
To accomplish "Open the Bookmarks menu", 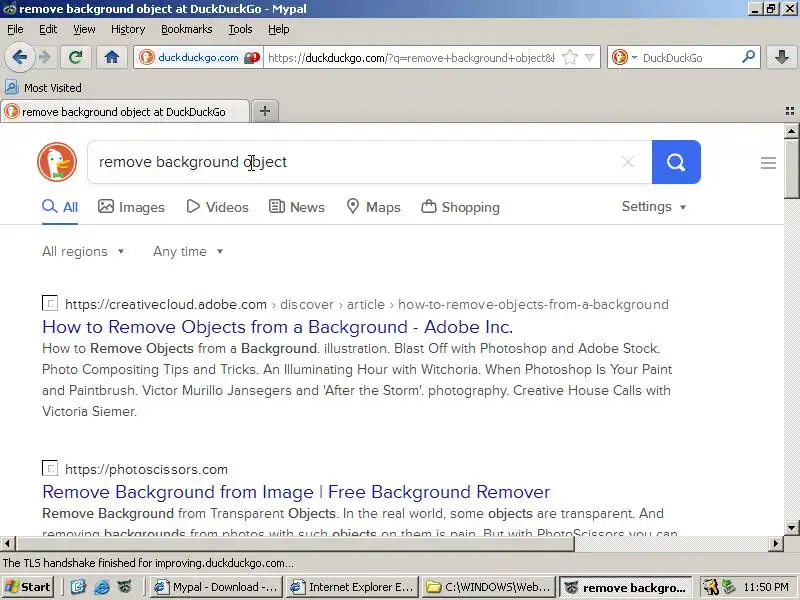I will click(x=187, y=29).
